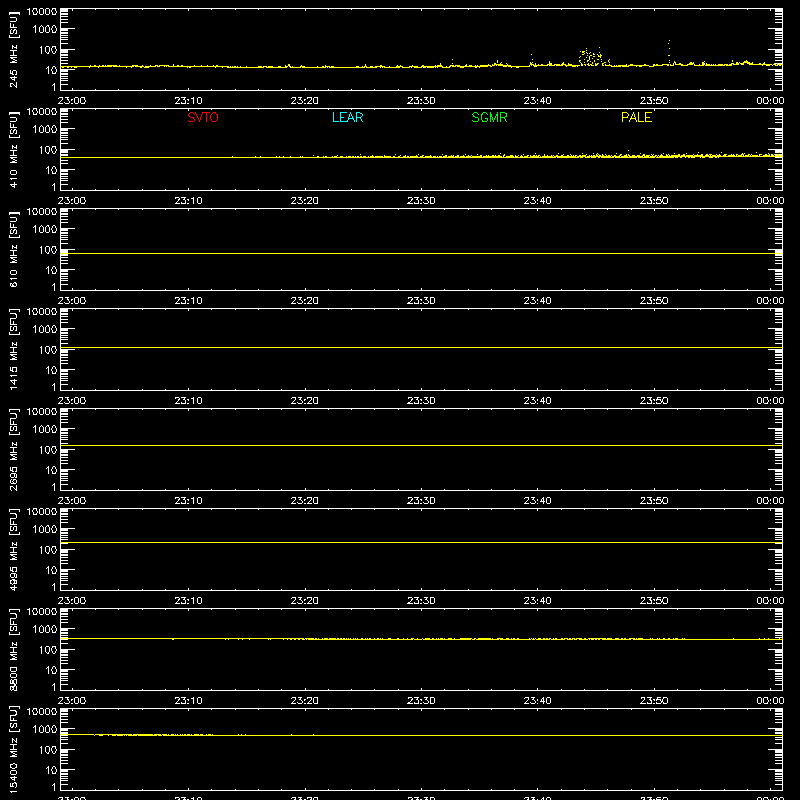The image size is (800, 800).
Task: Click the cyan LEAR station label
Action: pyautogui.click(x=347, y=117)
